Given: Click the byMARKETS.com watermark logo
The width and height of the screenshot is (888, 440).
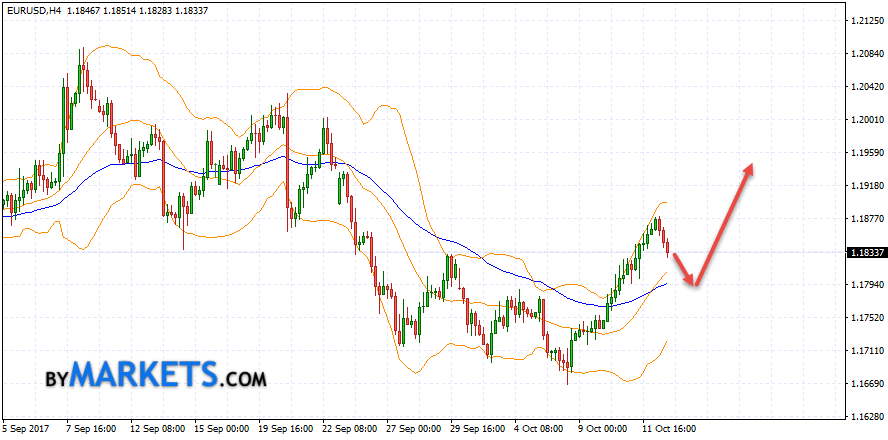Looking at the screenshot, I should coord(155,377).
